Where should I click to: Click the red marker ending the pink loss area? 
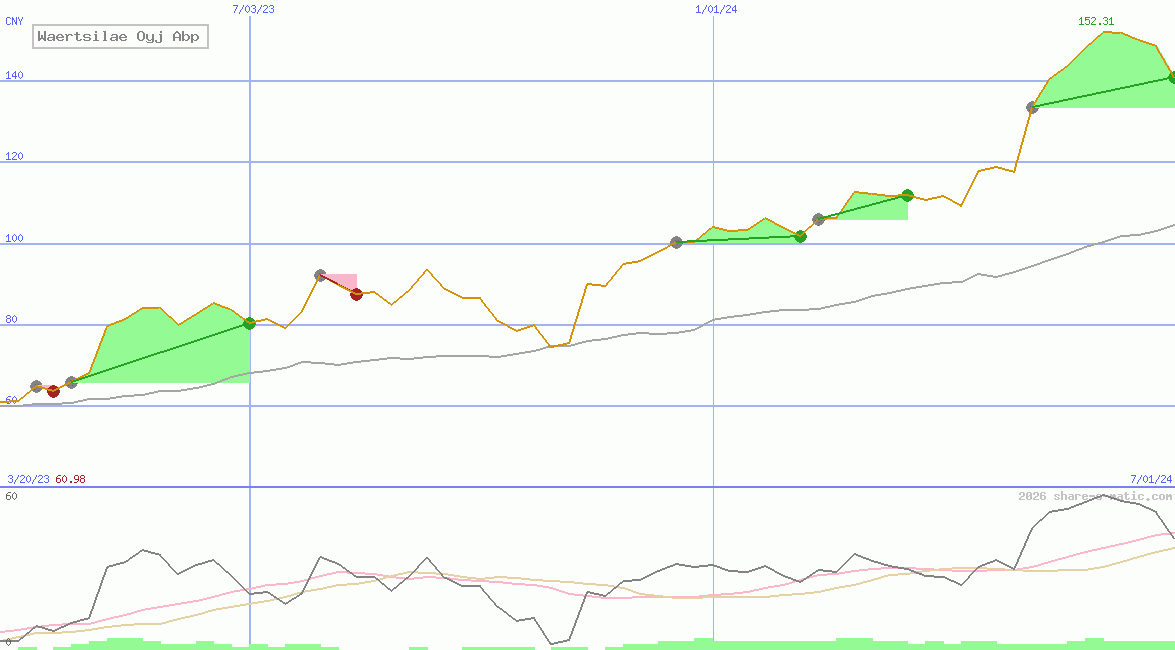click(356, 294)
